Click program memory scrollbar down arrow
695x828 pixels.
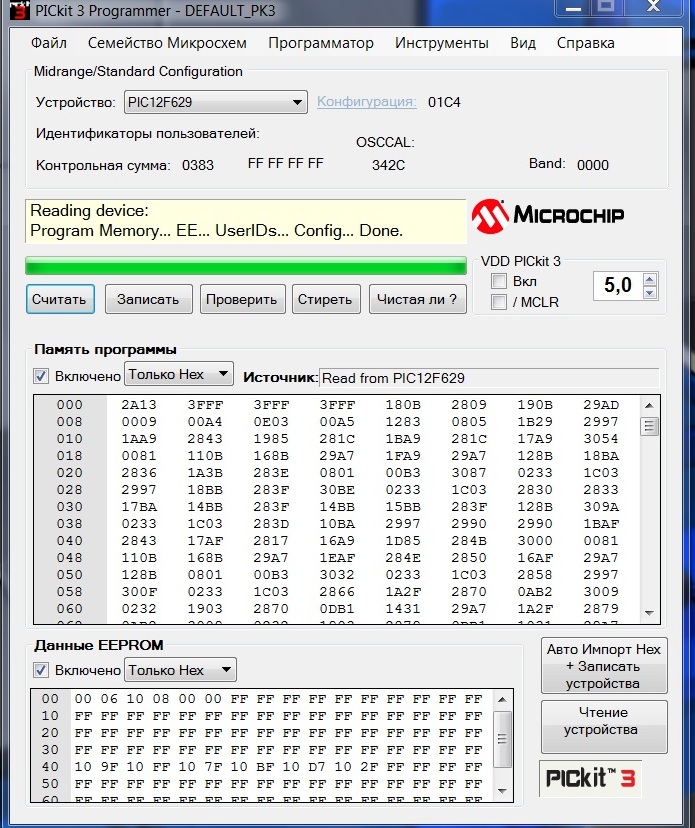(x=650, y=613)
